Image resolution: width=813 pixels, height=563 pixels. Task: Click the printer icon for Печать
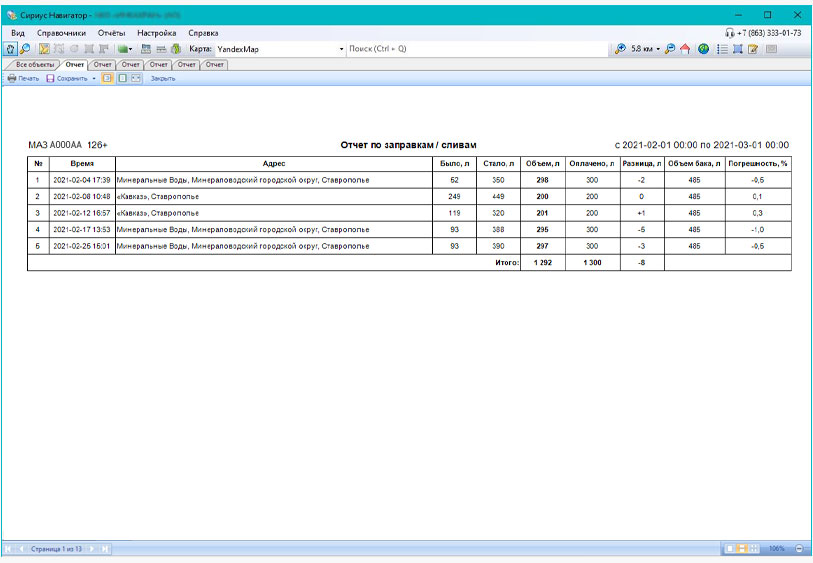click(x=12, y=78)
